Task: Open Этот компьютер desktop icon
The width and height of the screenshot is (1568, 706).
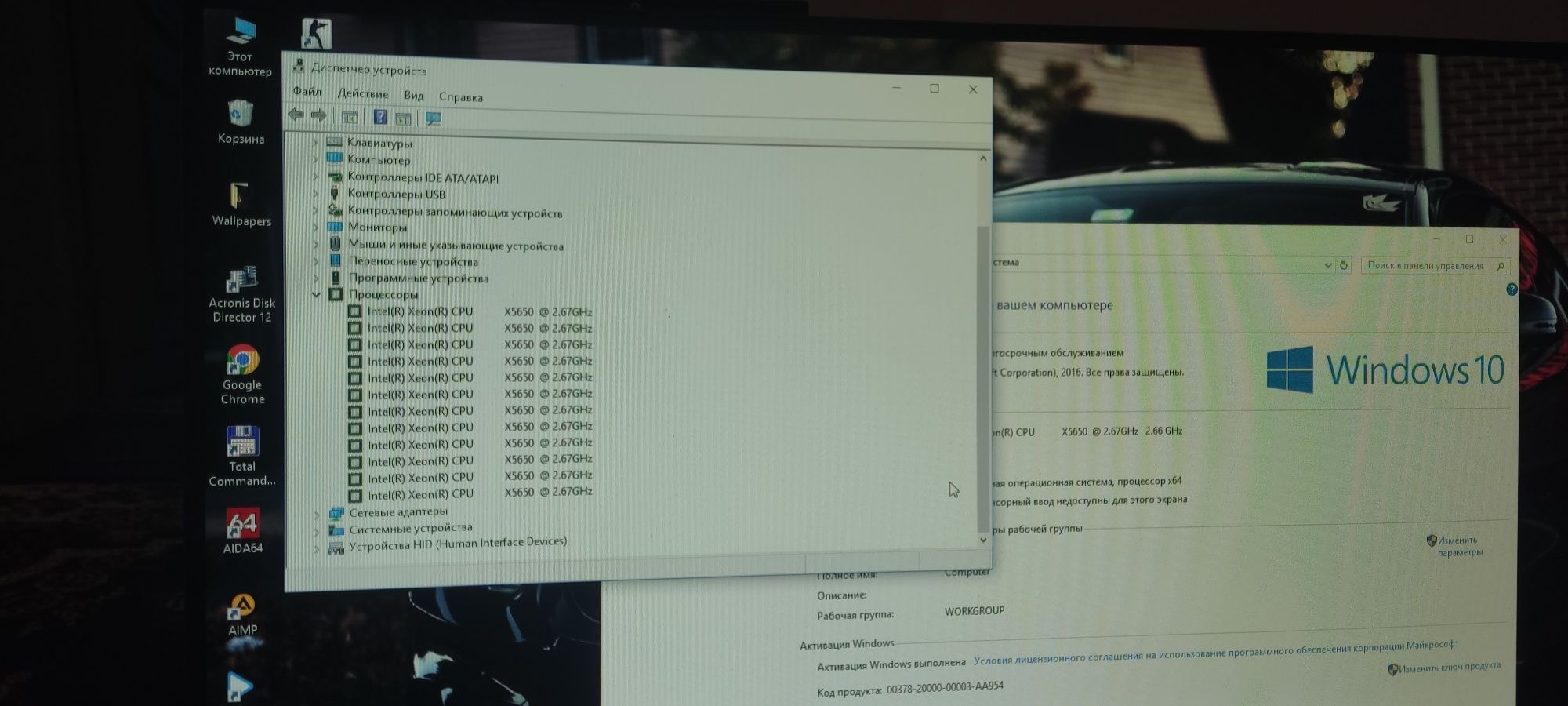Action: (241, 47)
